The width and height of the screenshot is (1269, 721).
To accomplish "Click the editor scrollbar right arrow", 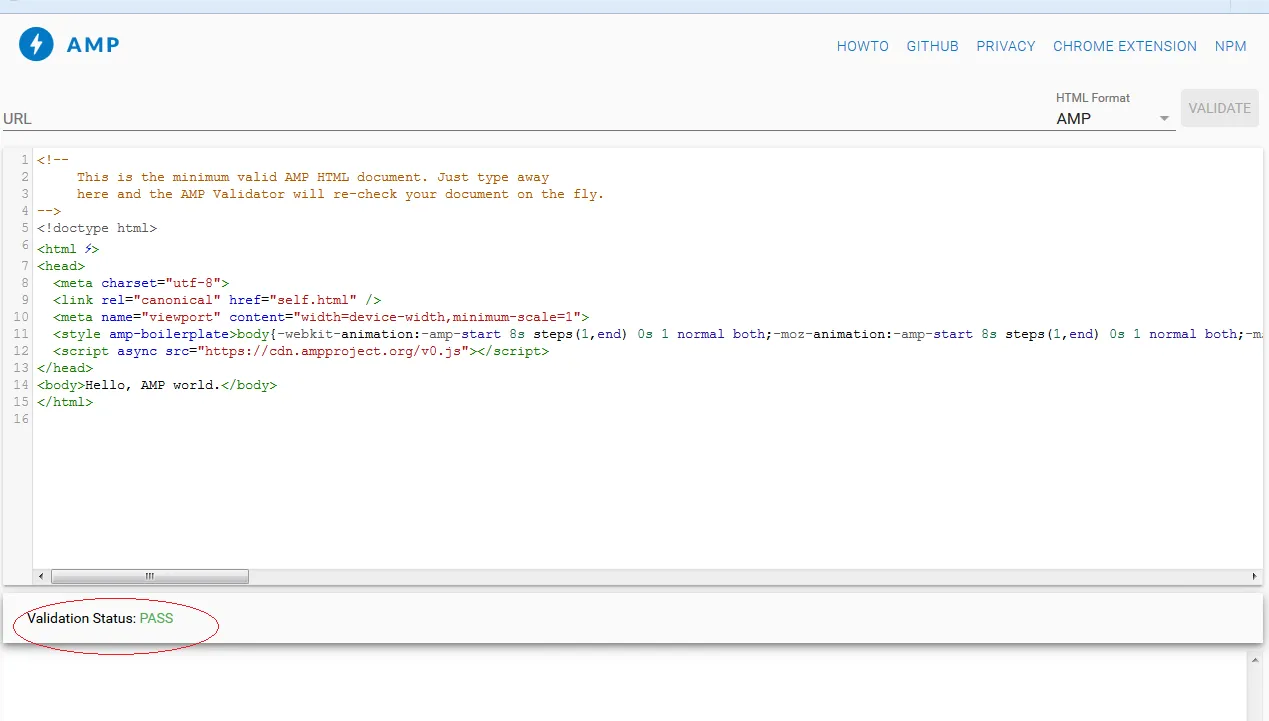I will pos(1254,576).
